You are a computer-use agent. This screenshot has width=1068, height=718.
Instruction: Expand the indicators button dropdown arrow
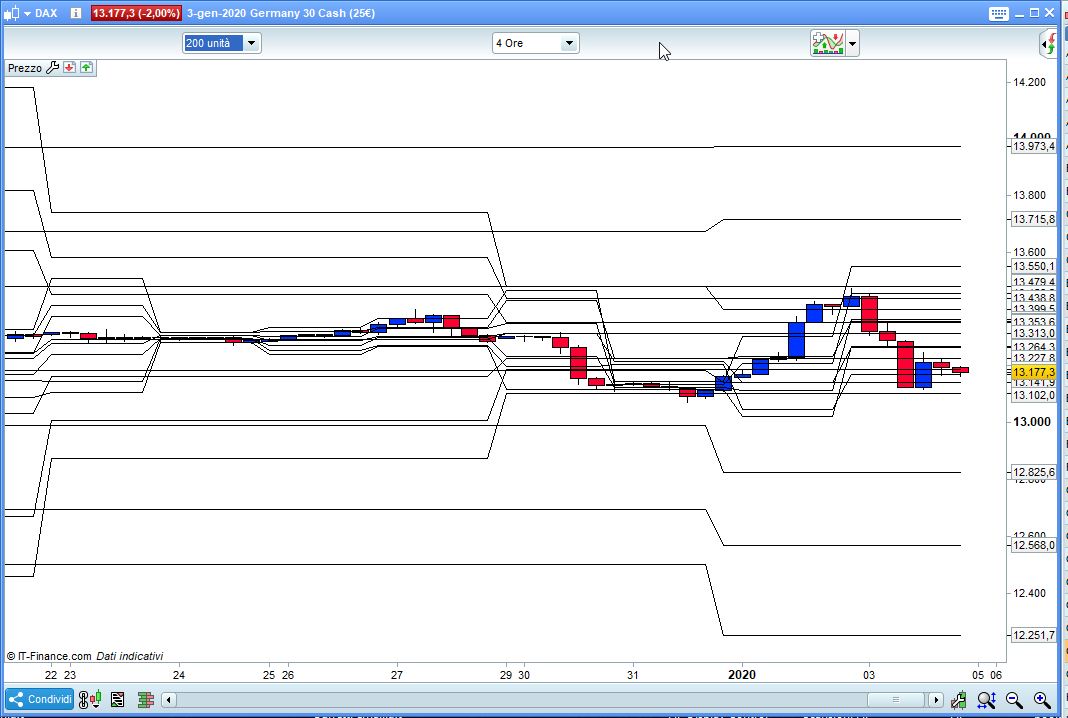852,44
